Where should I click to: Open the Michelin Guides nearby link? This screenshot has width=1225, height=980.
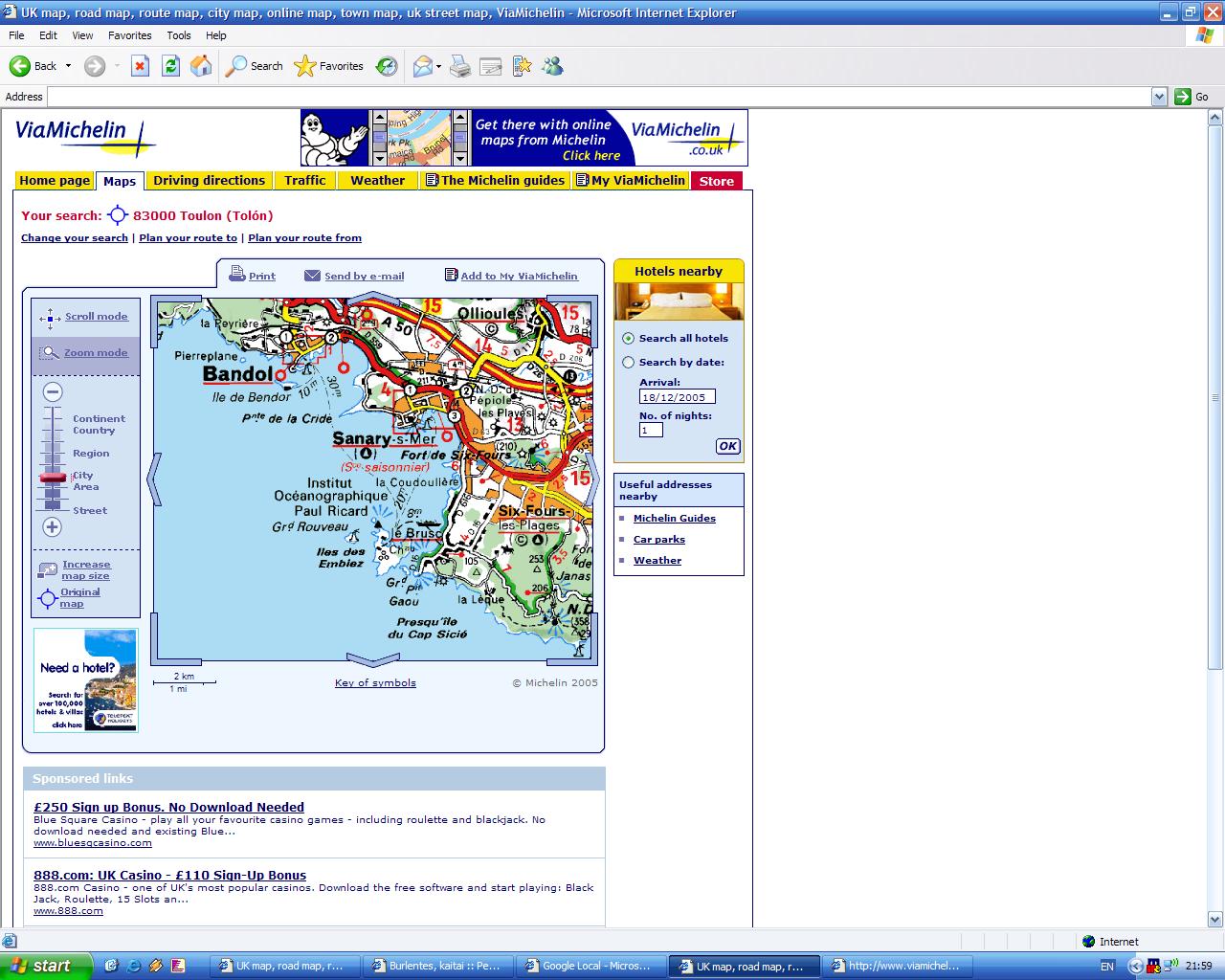675,519
